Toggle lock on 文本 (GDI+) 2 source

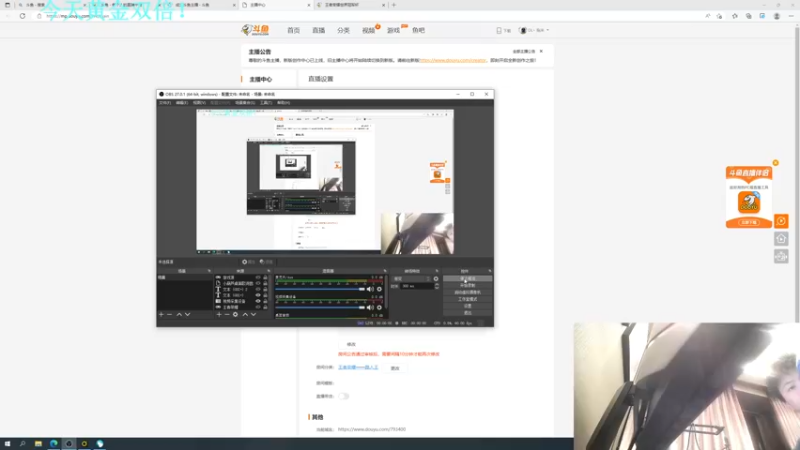click(265, 289)
